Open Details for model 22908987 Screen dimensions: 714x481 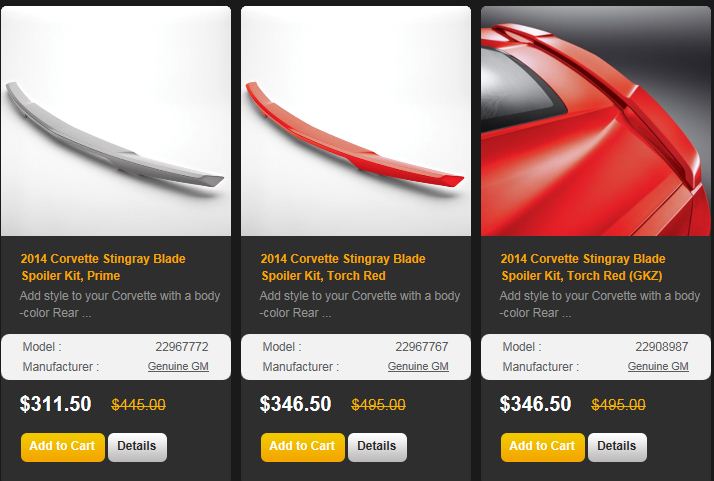click(x=617, y=447)
